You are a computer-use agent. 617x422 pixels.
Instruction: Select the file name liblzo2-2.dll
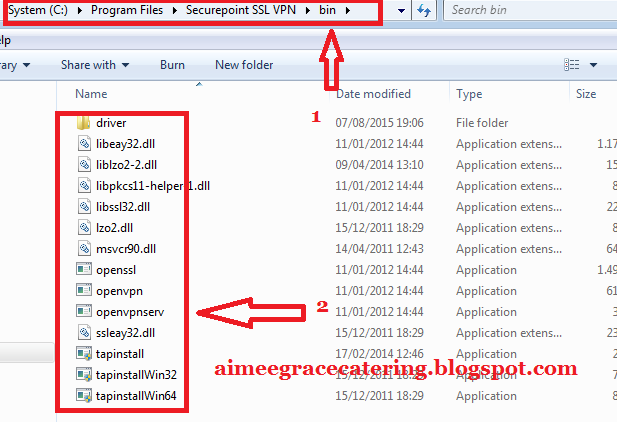126,165
